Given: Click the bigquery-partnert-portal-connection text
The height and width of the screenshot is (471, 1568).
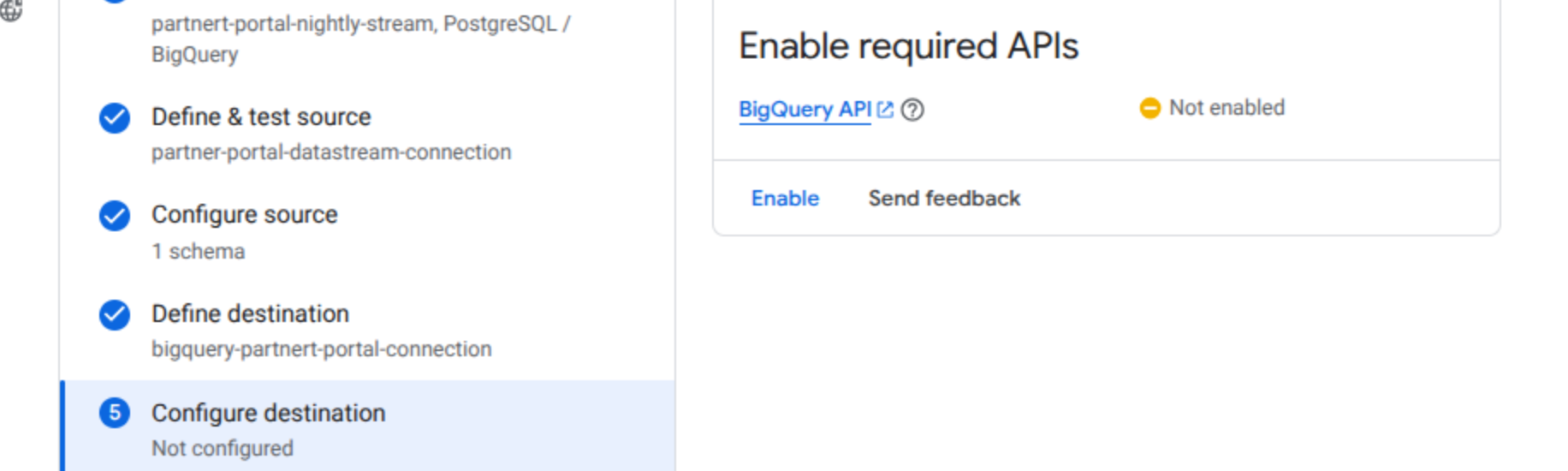Looking at the screenshot, I should coord(322,349).
